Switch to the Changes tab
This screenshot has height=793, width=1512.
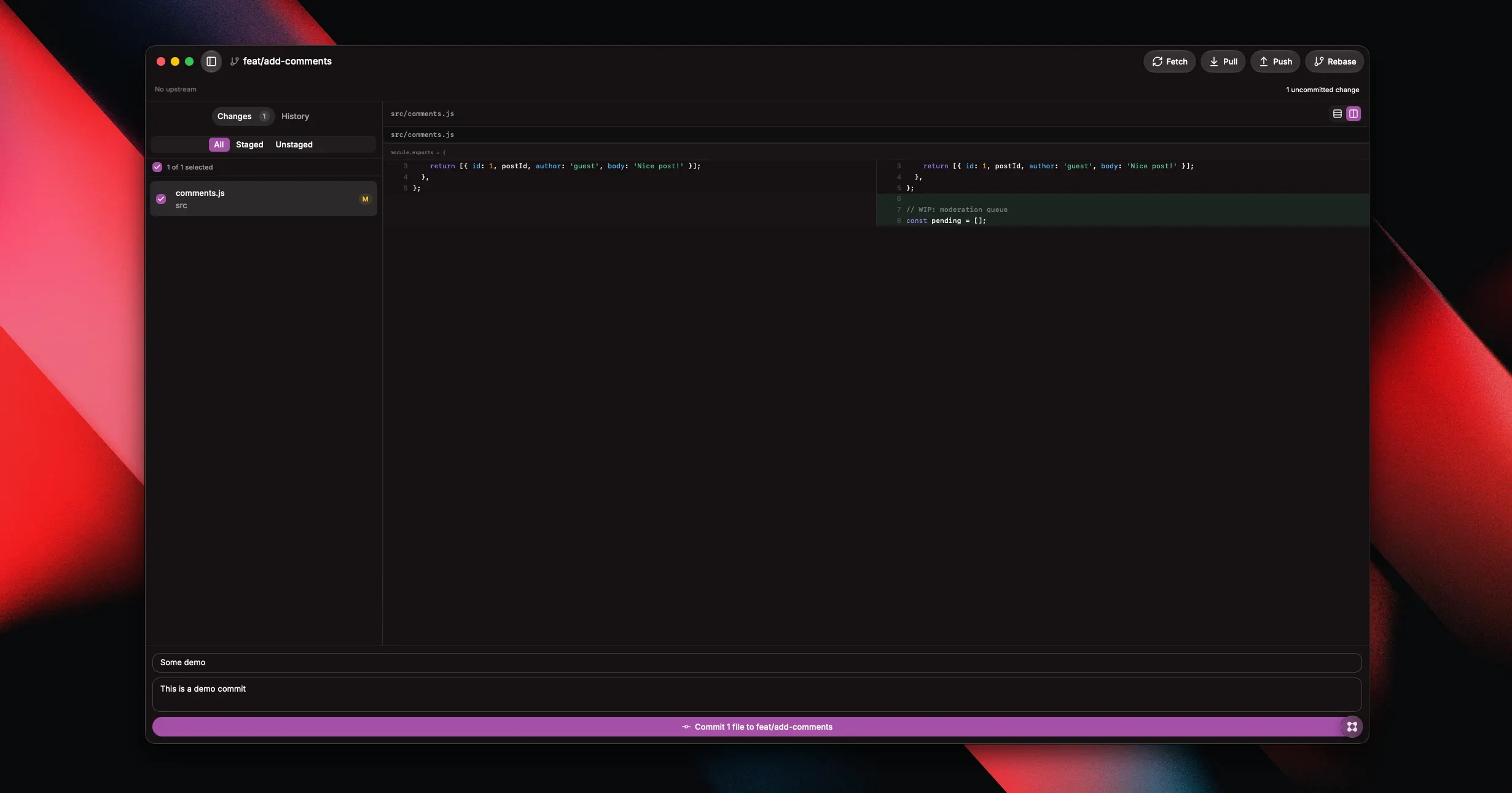[243, 116]
